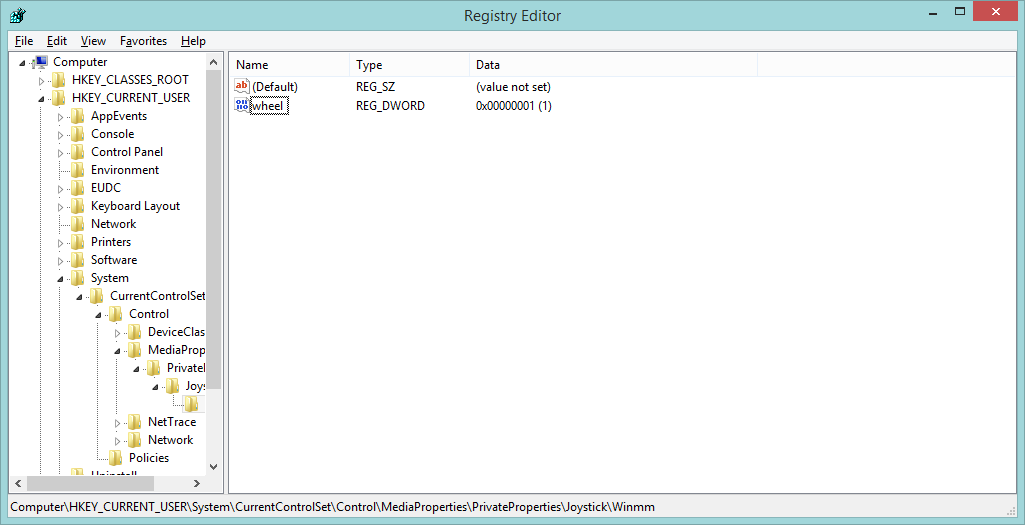The image size is (1025, 525).
Task: Open the Edit menu
Action: tap(57, 41)
